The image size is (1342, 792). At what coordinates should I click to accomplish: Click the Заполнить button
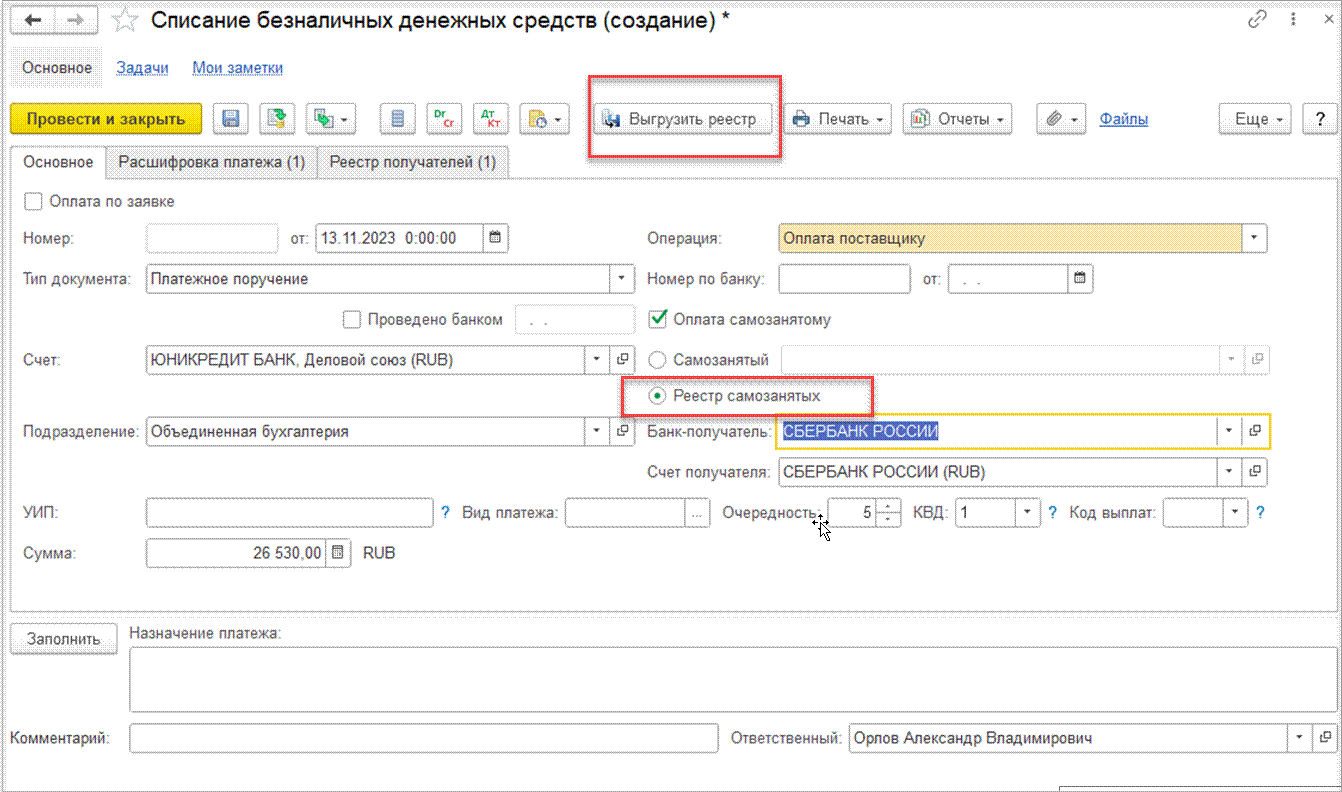pos(64,639)
